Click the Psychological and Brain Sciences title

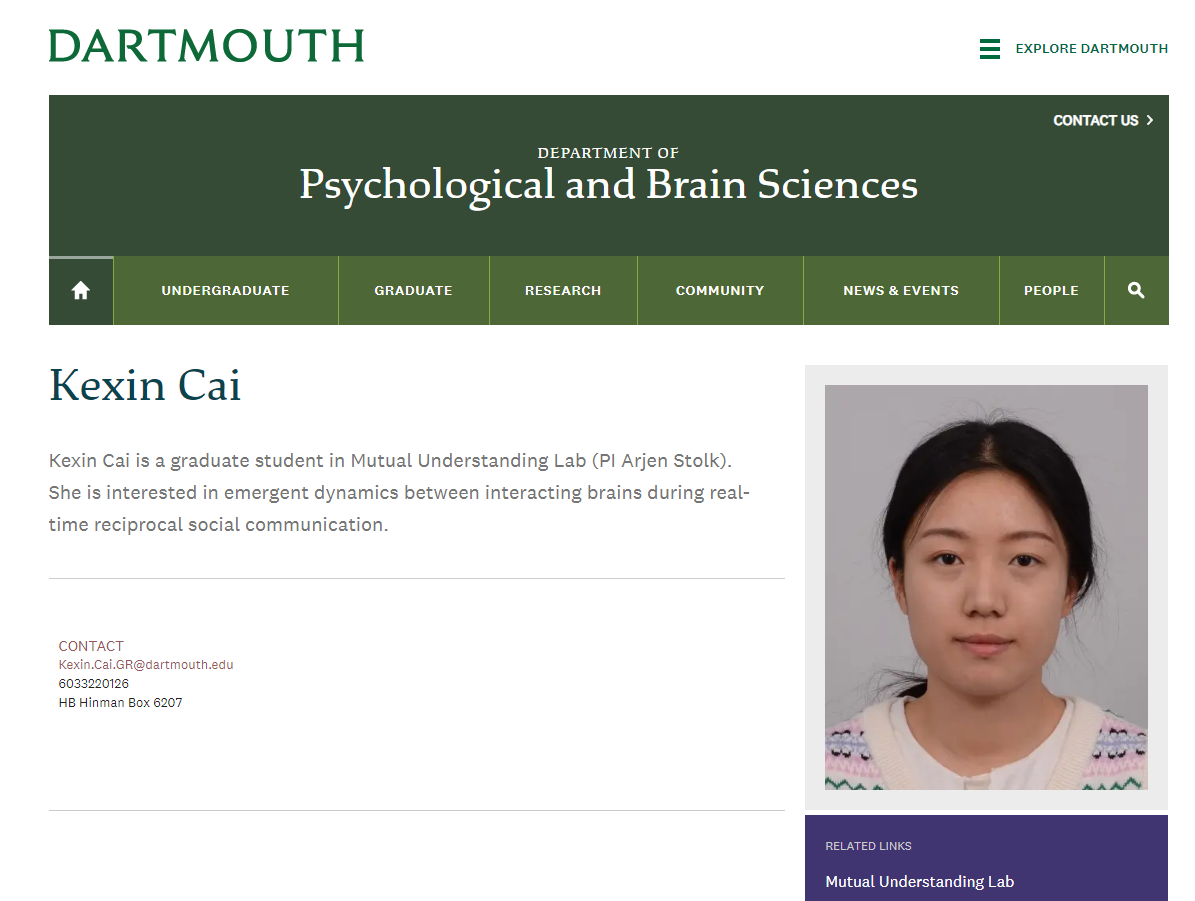[x=608, y=184]
